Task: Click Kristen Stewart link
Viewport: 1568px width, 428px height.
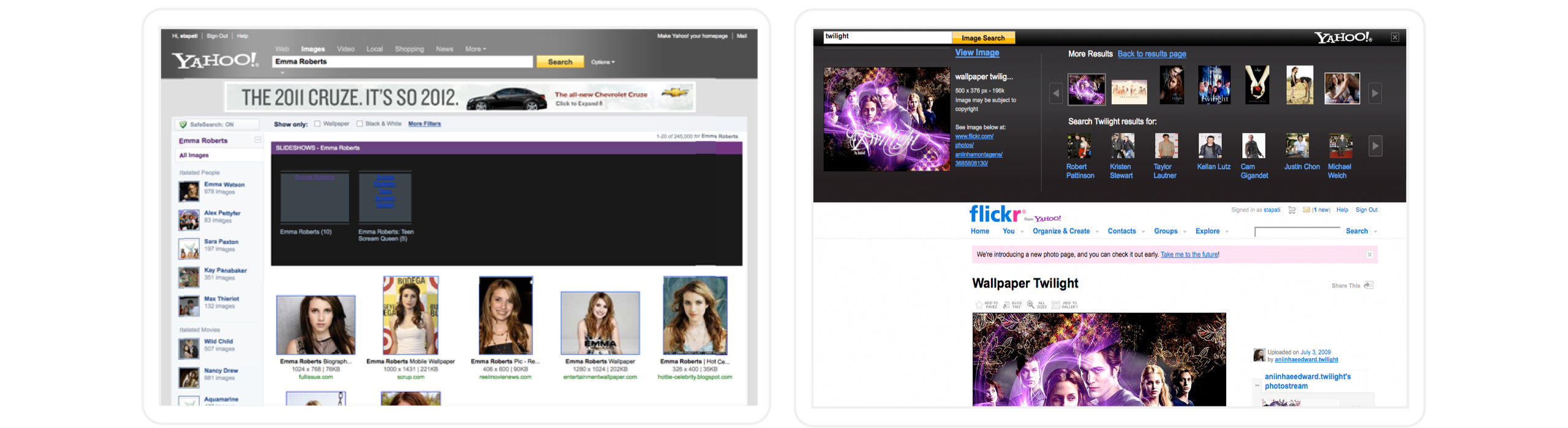Action: coord(1121,171)
